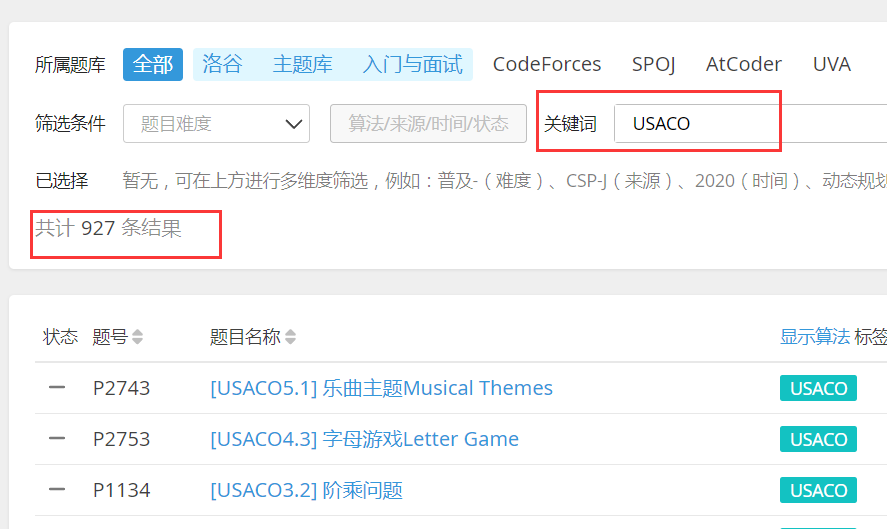Sort by 题号 using the sort arrows
Viewport: 887px width, 529px height.
click(x=137, y=337)
